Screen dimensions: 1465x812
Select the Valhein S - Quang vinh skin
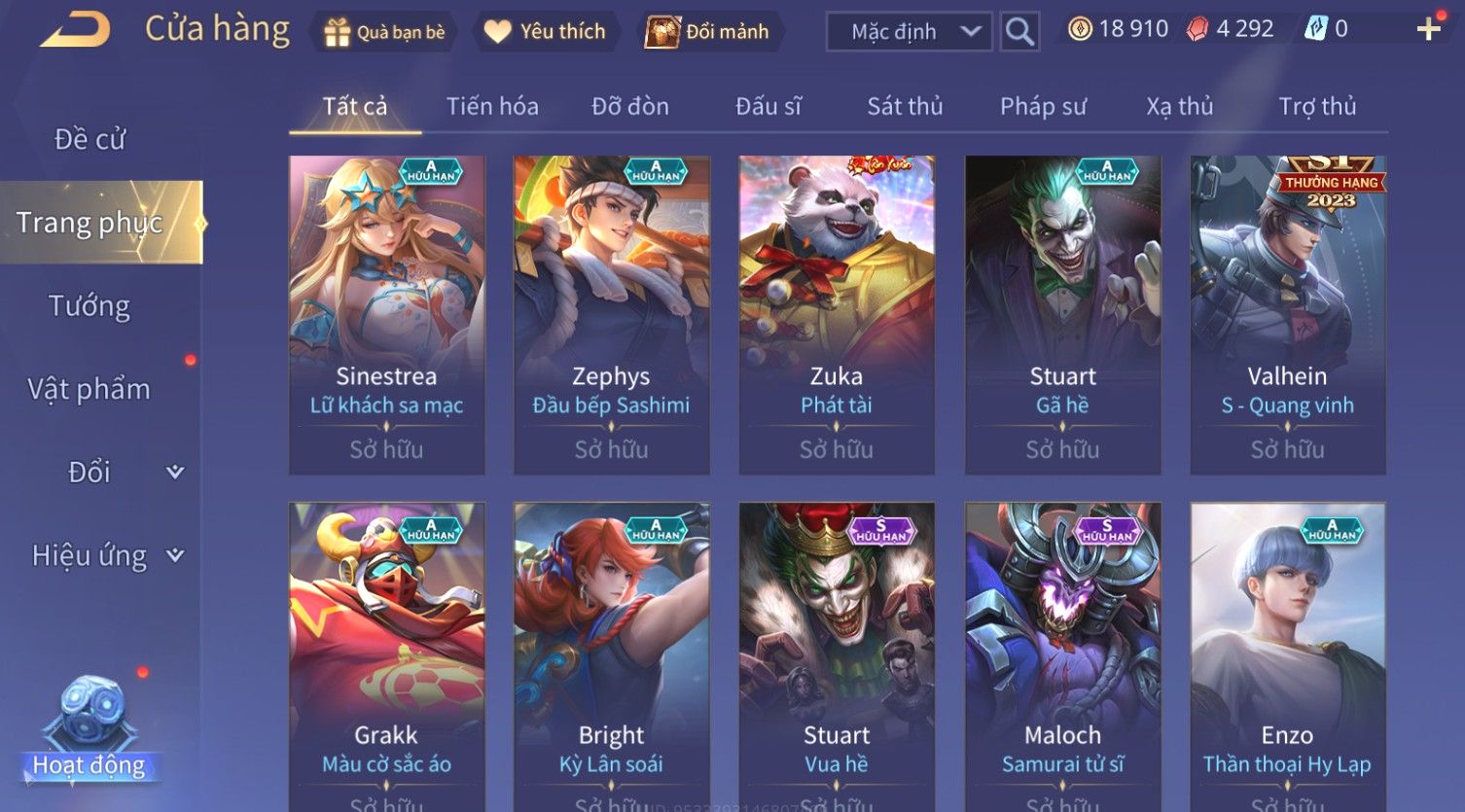(1288, 315)
